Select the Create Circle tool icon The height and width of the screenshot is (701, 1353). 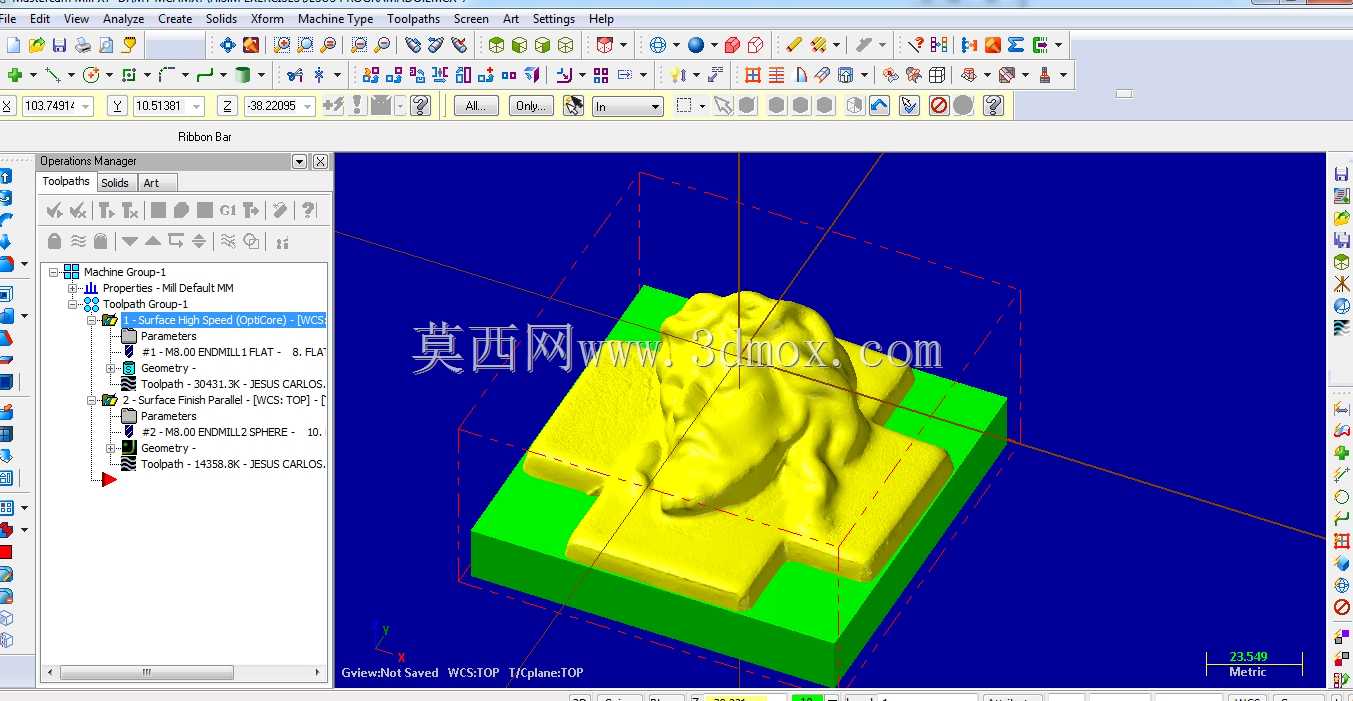(91, 75)
